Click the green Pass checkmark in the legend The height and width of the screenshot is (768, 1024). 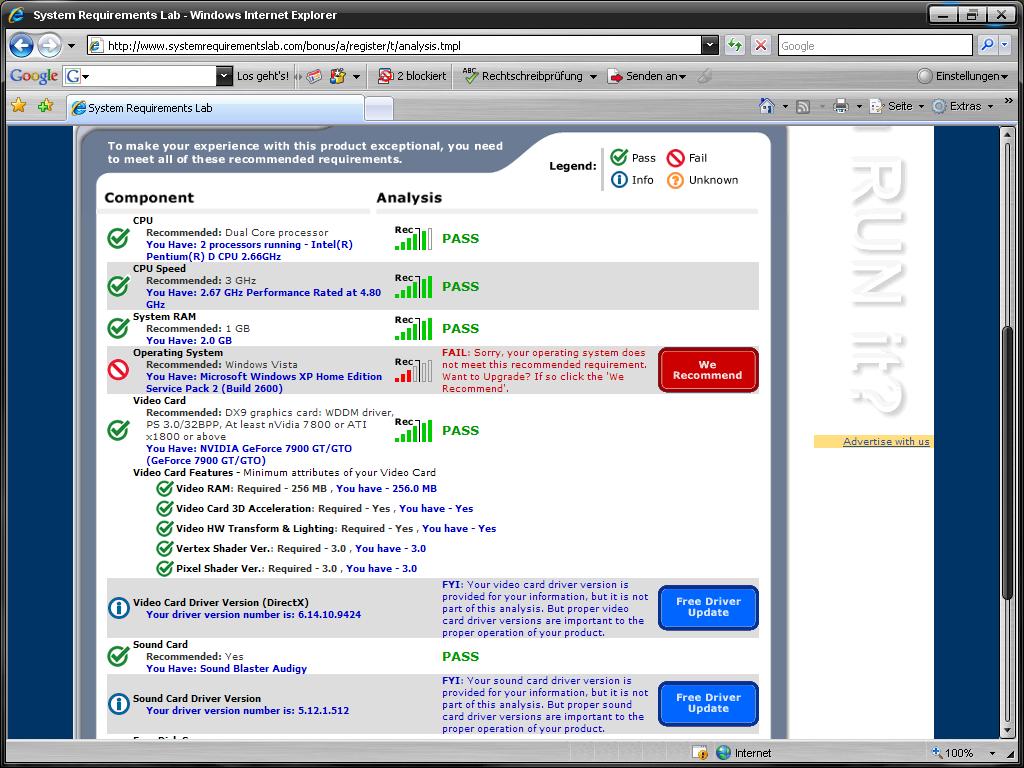tap(619, 157)
